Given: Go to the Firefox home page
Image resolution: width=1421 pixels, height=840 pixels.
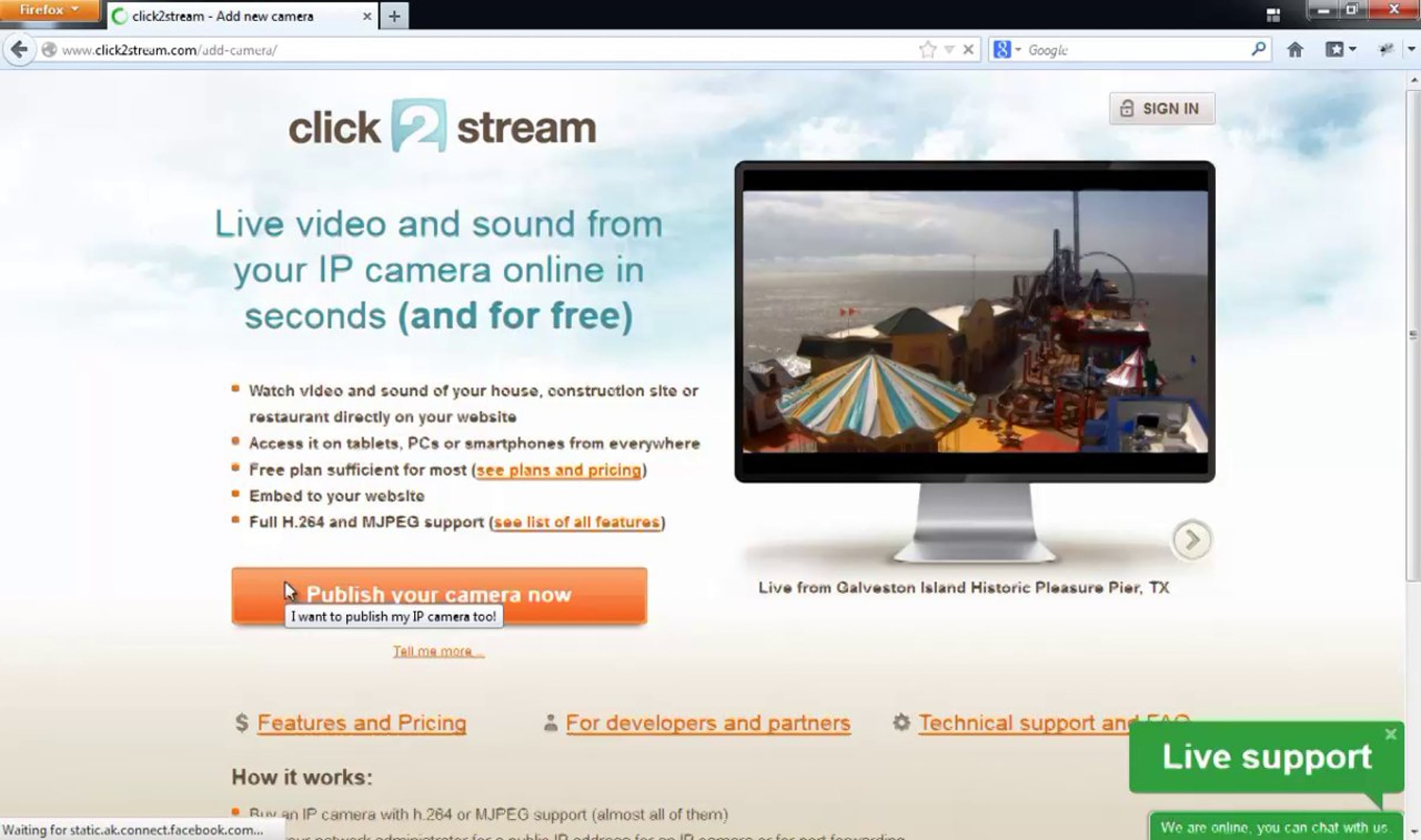Looking at the screenshot, I should point(1295,50).
